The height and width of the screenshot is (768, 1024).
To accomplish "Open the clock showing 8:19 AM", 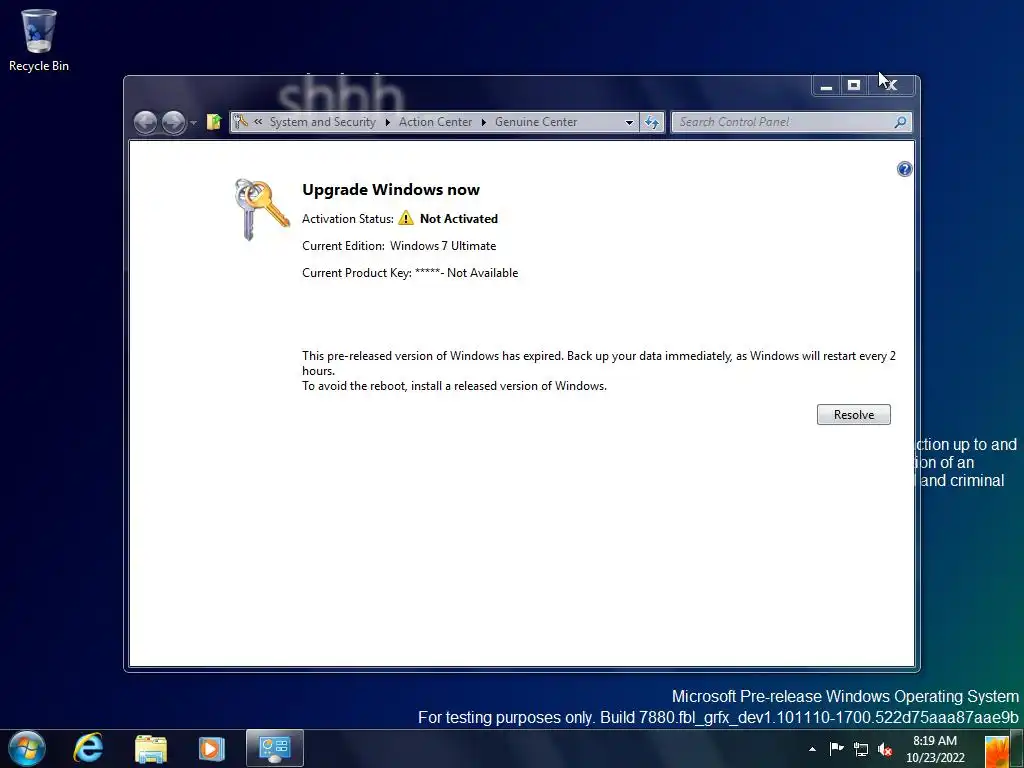I will point(935,749).
